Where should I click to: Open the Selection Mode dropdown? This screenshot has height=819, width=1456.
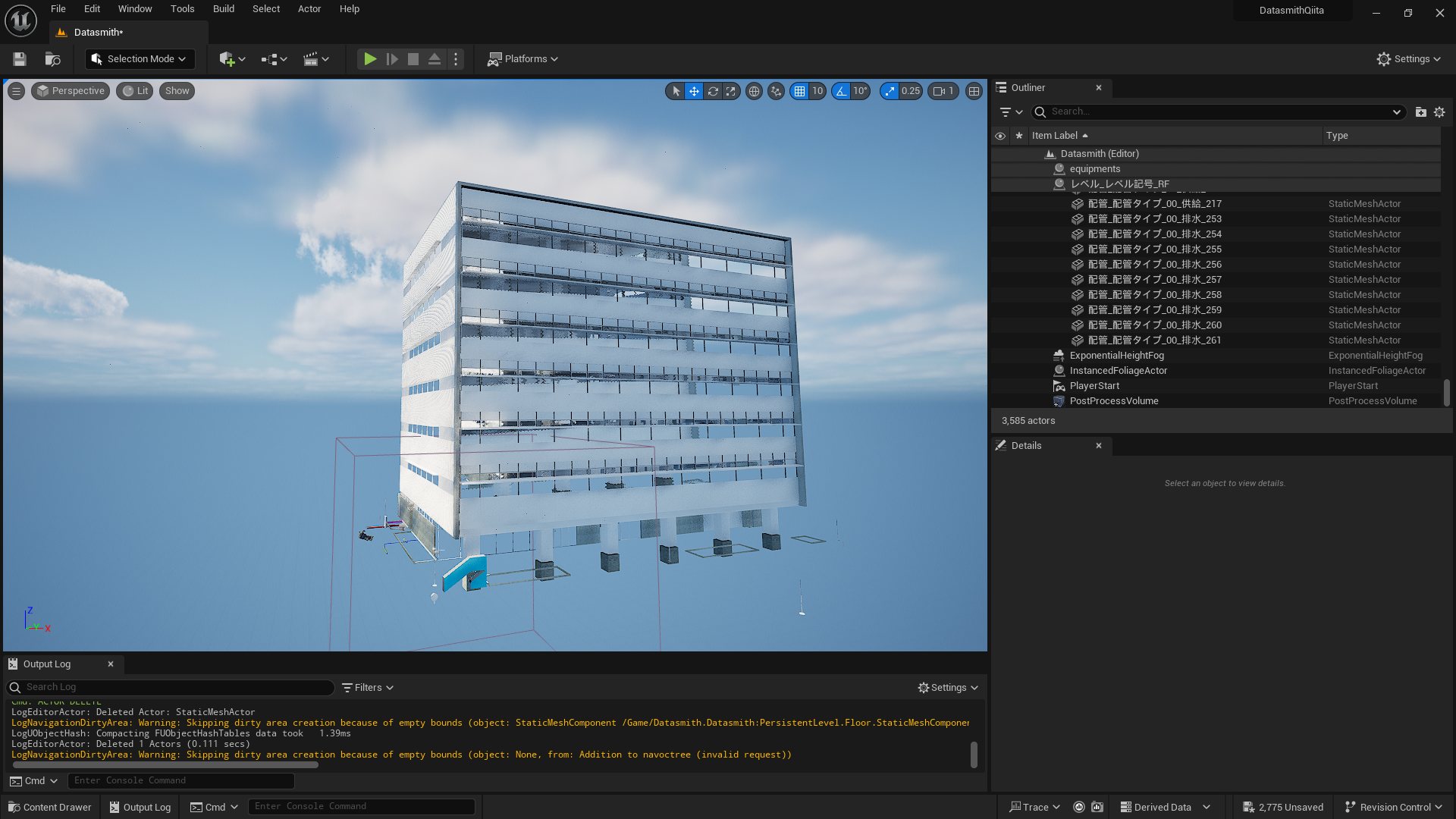coord(140,58)
